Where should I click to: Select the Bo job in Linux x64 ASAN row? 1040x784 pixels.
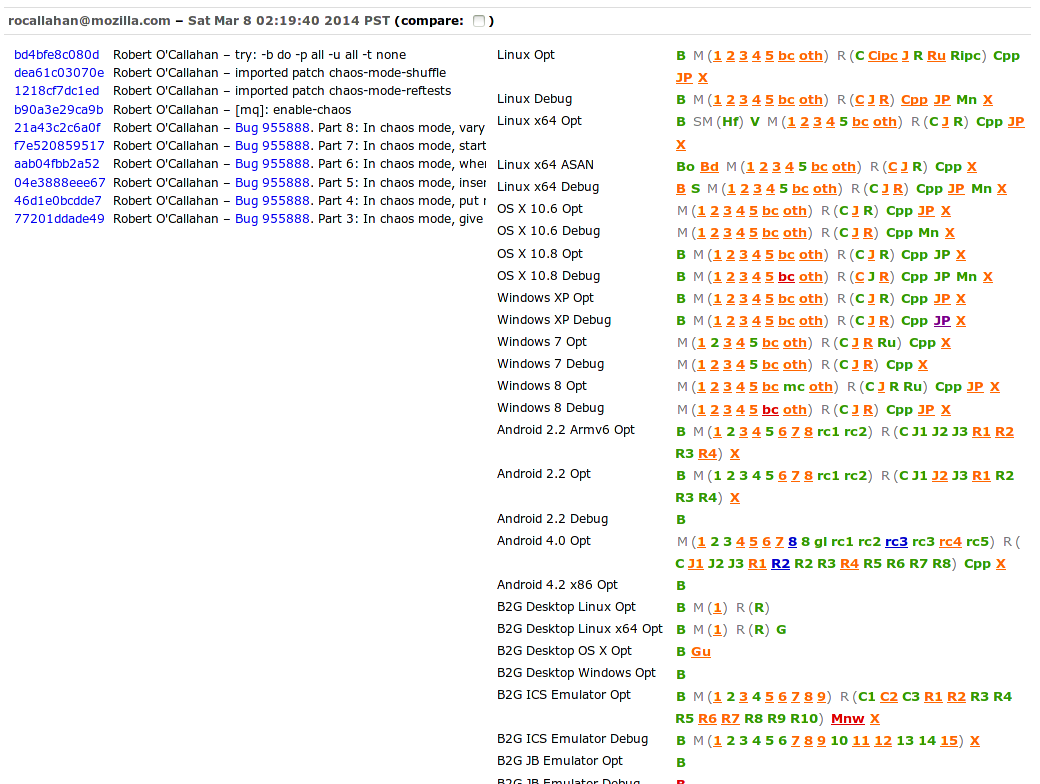click(685, 166)
